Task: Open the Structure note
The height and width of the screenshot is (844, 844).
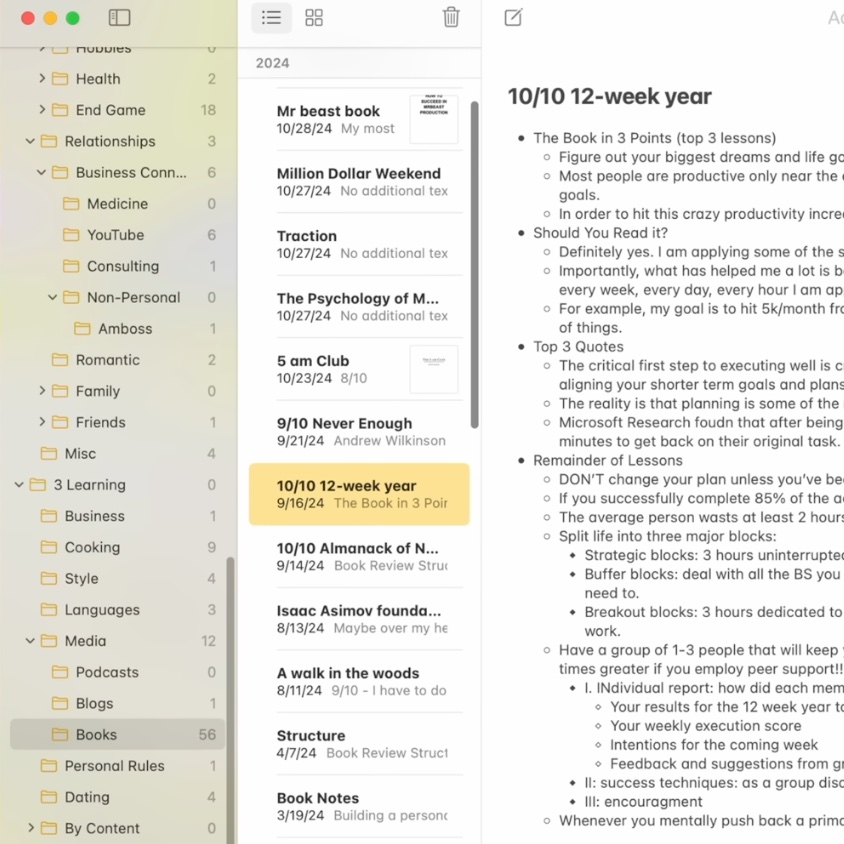Action: [359, 744]
